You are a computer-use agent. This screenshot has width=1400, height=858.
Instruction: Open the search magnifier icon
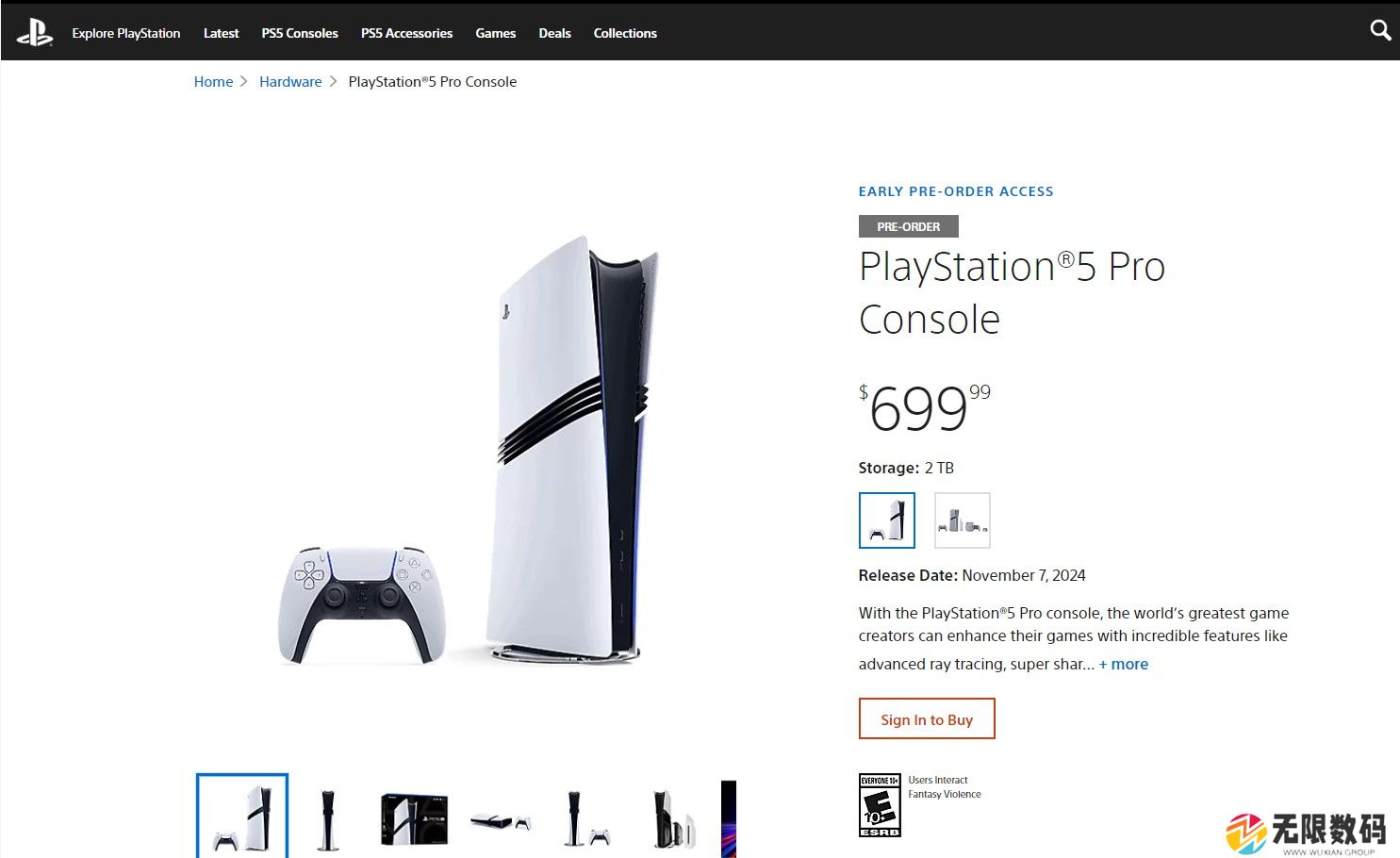1380,30
